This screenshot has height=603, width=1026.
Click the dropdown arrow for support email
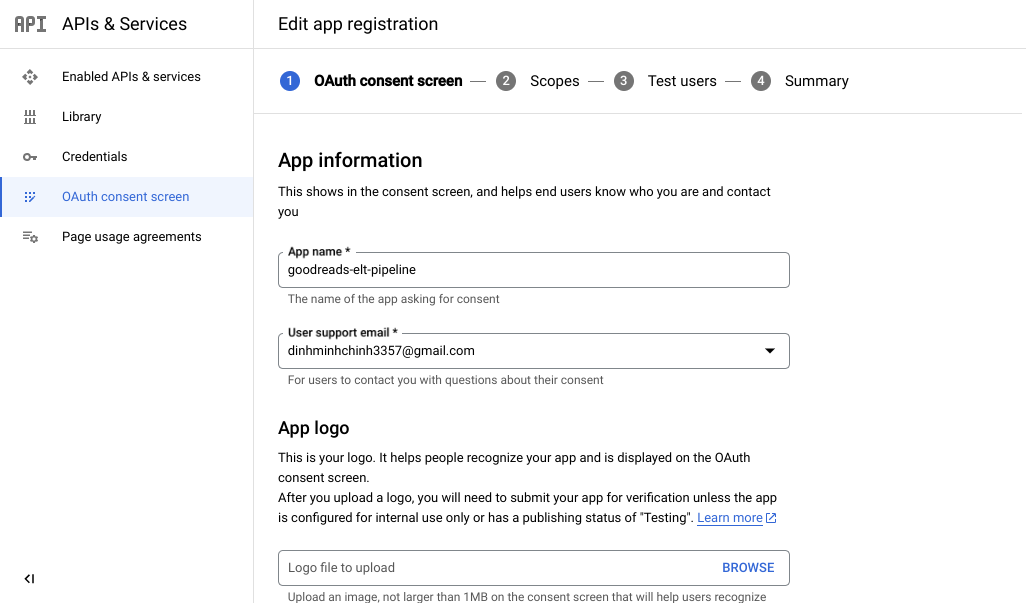pyautogui.click(x=769, y=351)
